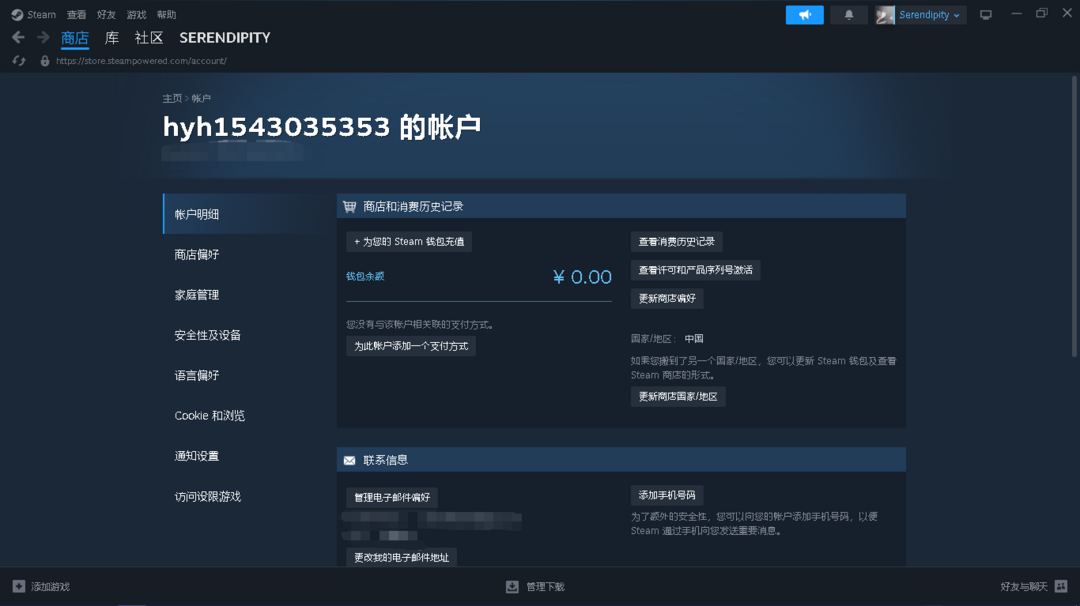Open the 查看 menu
The height and width of the screenshot is (606, 1080).
(76, 14)
